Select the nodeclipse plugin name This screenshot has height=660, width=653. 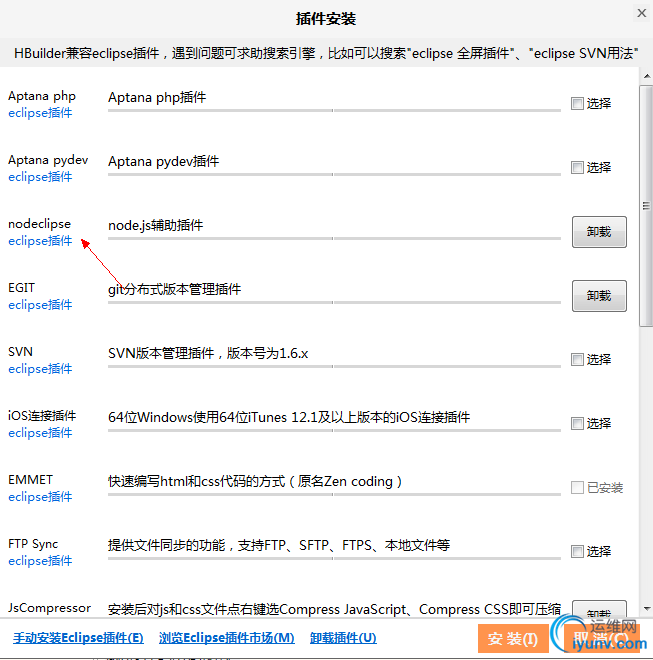point(40,224)
